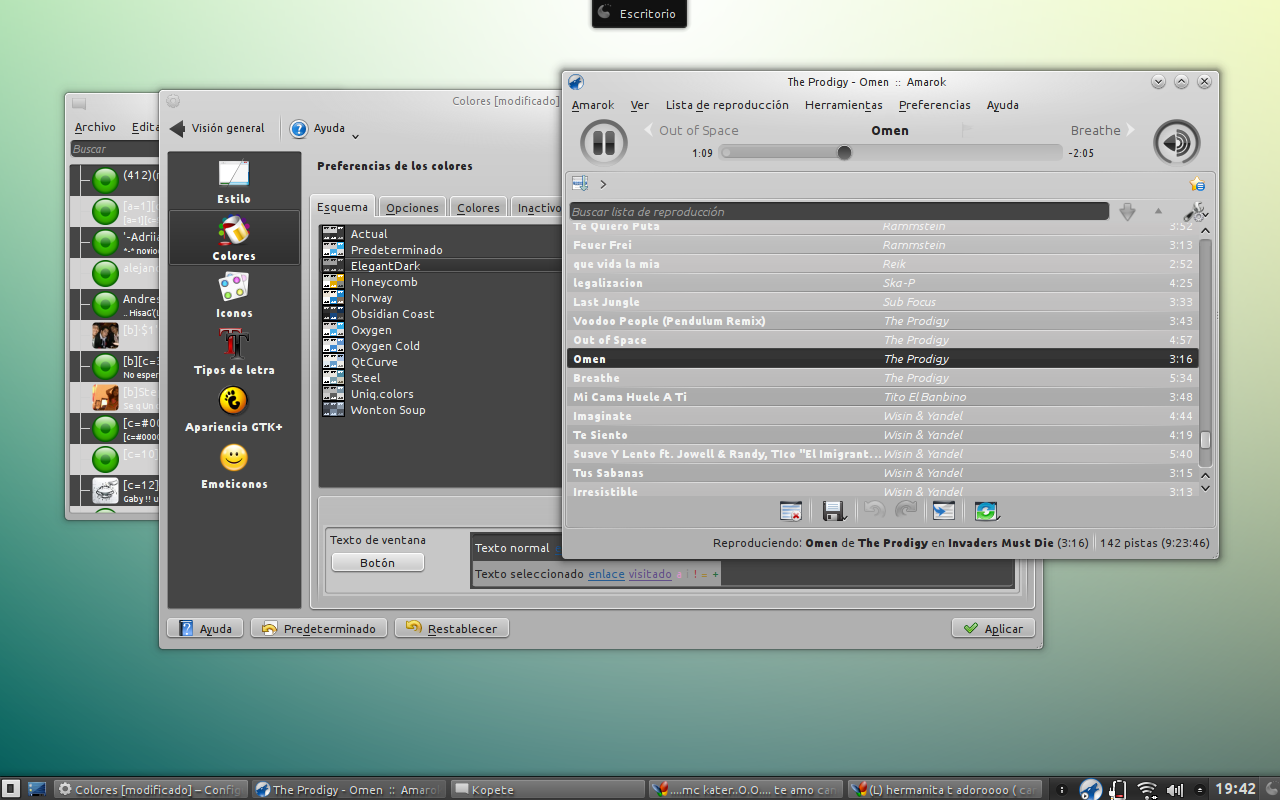Open Emoticonos settings
This screenshot has height=800, width=1280.
click(x=234, y=466)
